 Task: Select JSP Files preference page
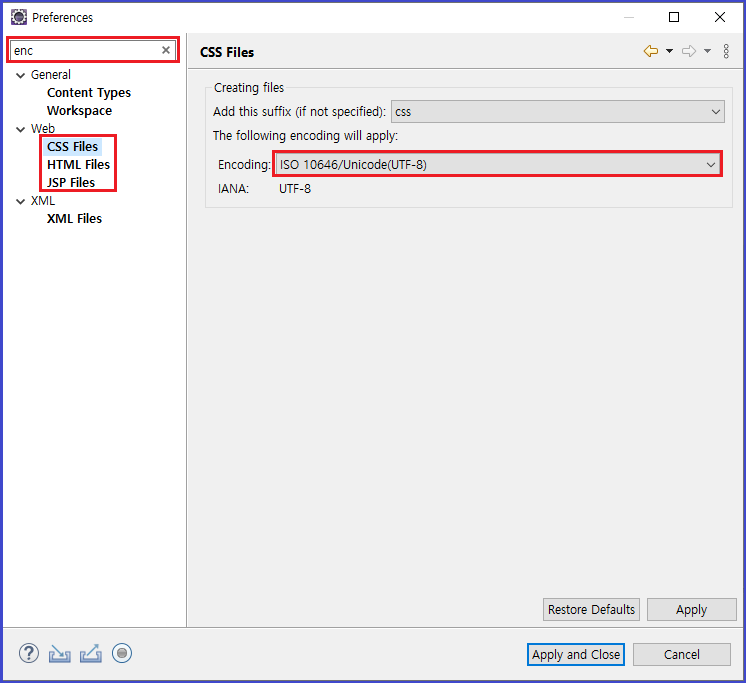pyautogui.click(x=71, y=183)
